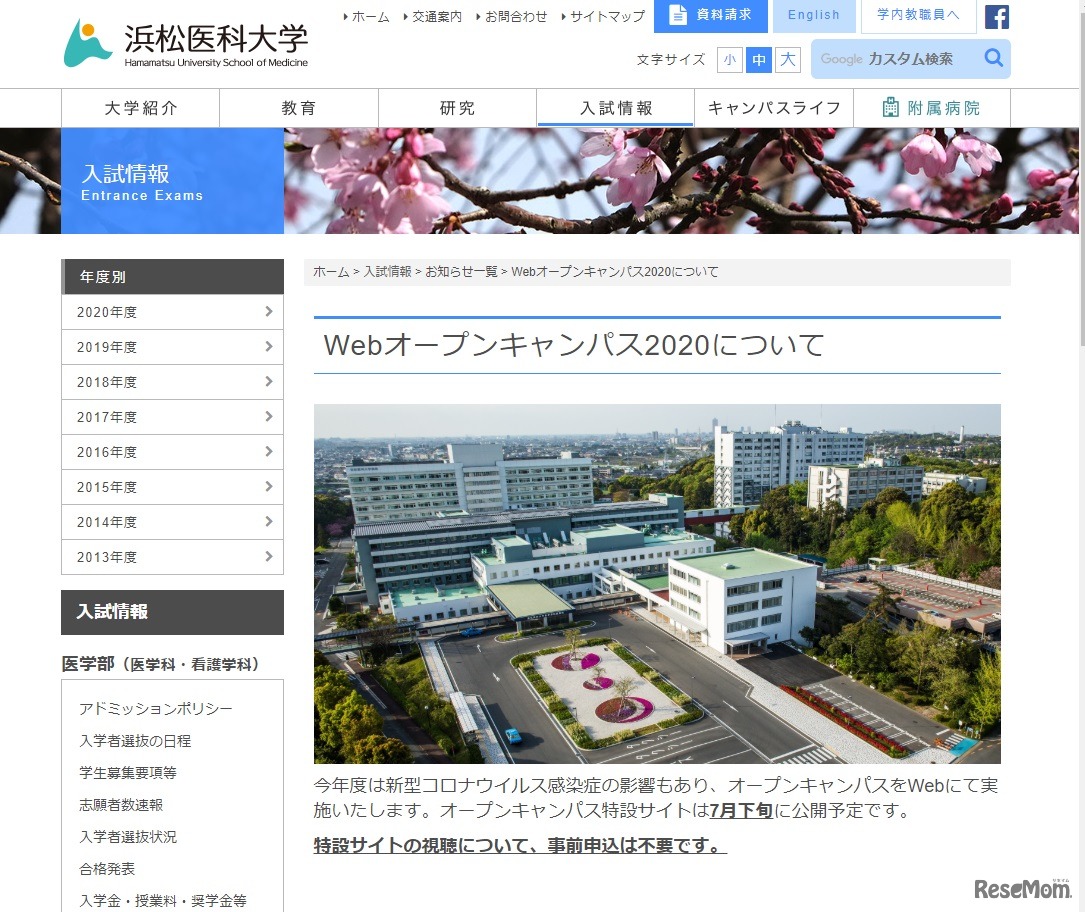Click the Facebook icon
This screenshot has height=912, width=1085.
996,16
